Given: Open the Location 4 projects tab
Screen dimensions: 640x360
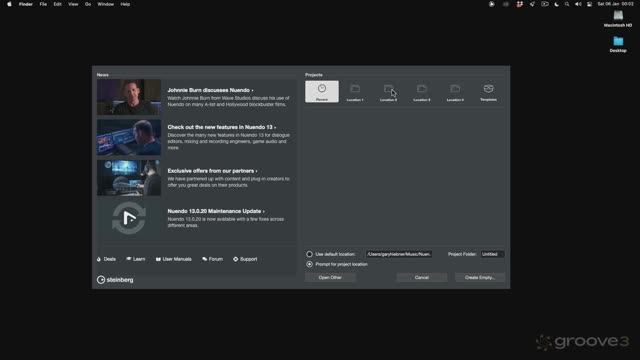Looking at the screenshot, I should (x=455, y=92).
